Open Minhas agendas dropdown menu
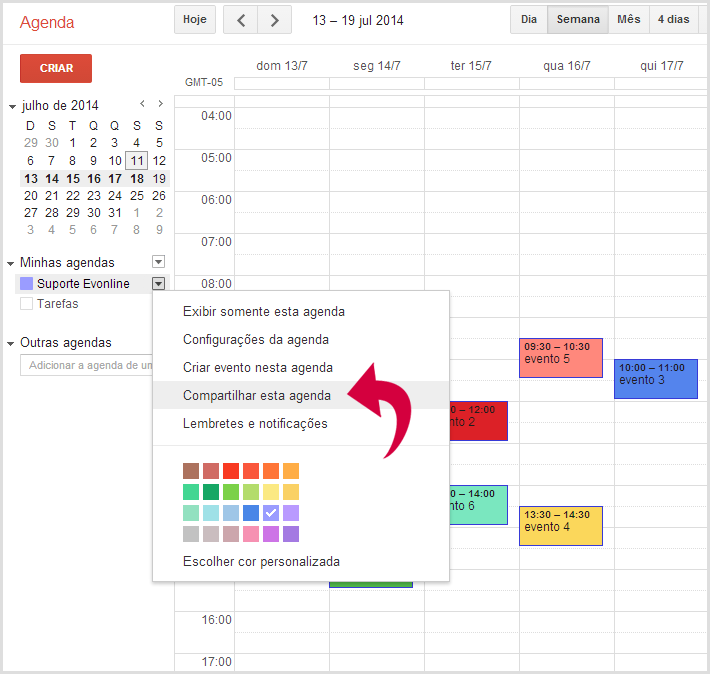 tap(158, 262)
